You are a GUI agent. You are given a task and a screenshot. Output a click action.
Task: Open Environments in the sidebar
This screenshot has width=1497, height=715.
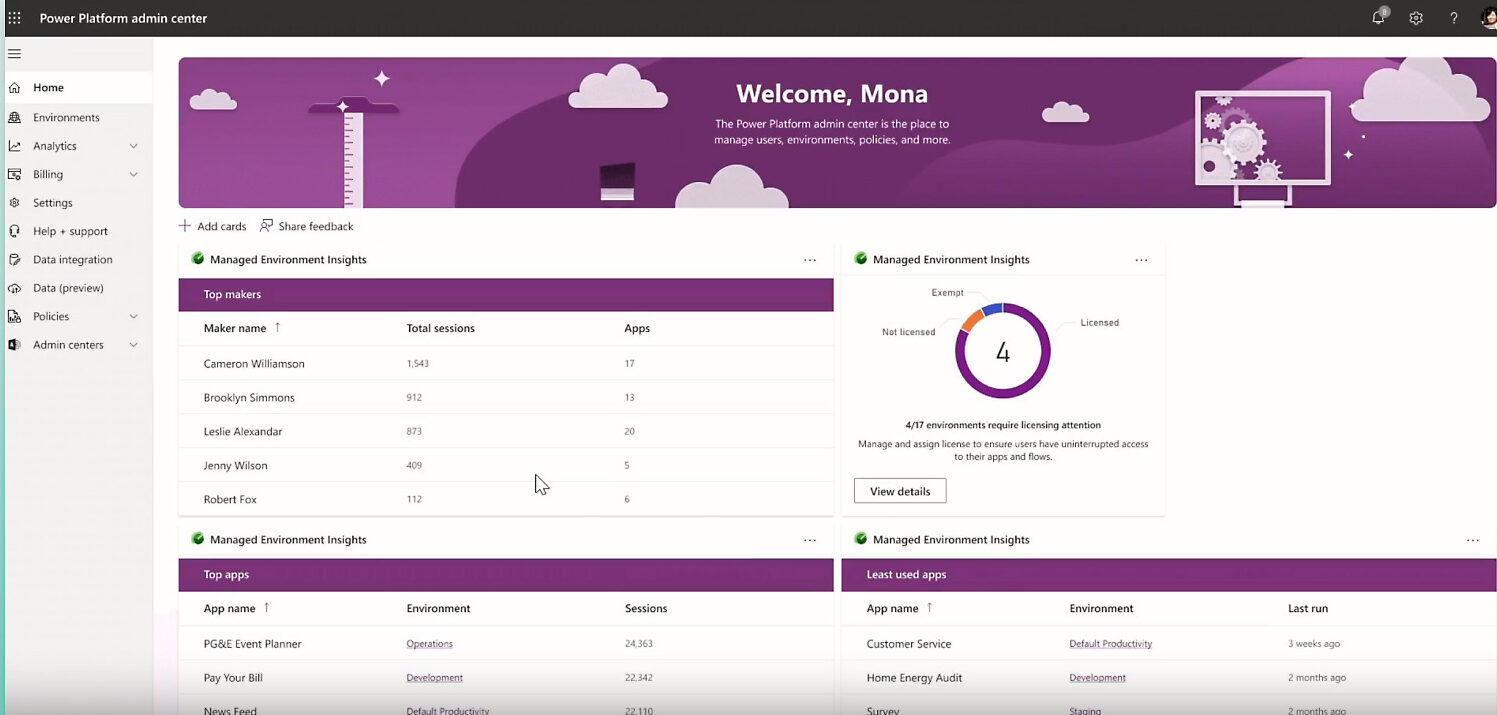click(78, 117)
